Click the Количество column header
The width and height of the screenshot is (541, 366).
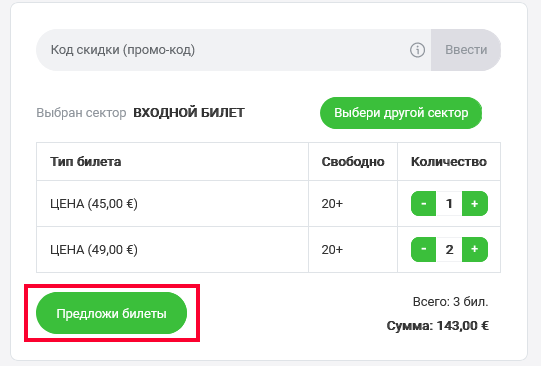[x=449, y=161]
